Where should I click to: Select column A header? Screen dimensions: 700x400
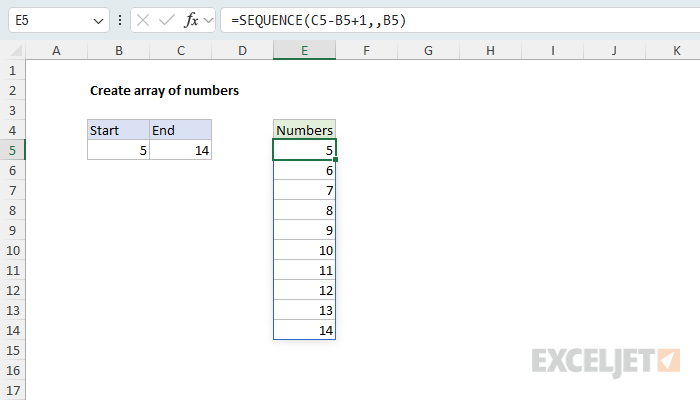coord(56,50)
